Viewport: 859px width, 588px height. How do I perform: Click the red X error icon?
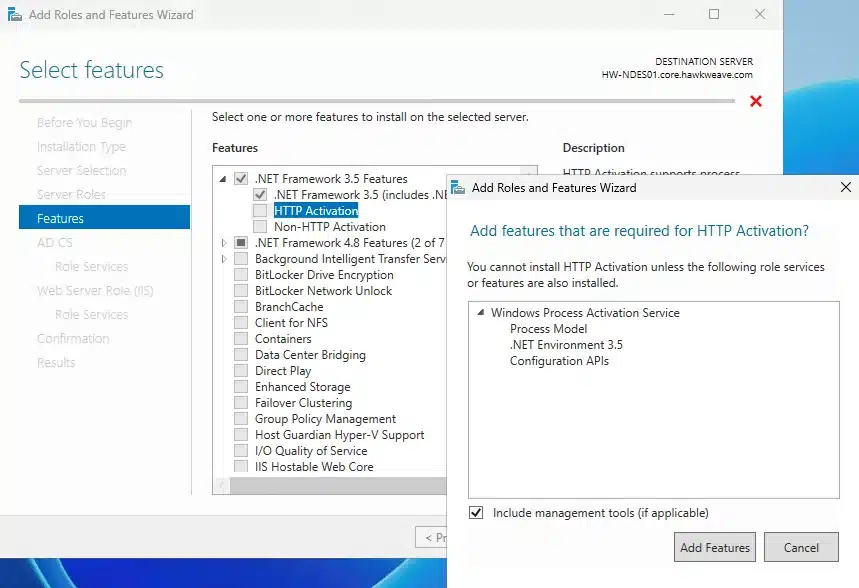click(756, 101)
